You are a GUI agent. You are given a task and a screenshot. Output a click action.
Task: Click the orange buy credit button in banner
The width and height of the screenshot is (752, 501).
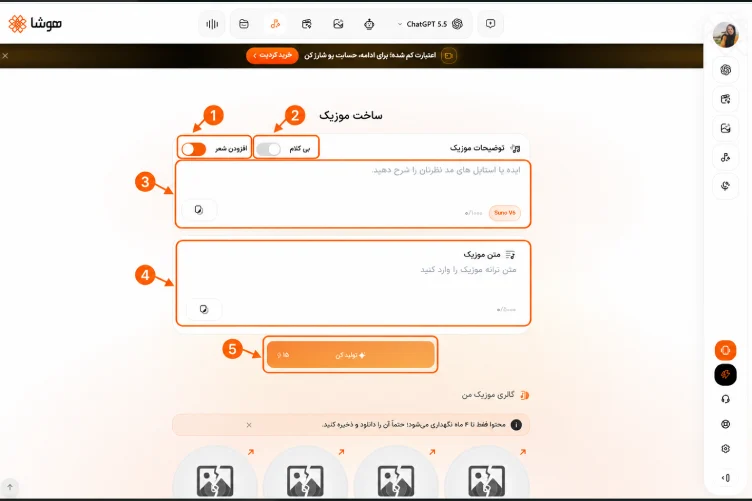coord(272,56)
